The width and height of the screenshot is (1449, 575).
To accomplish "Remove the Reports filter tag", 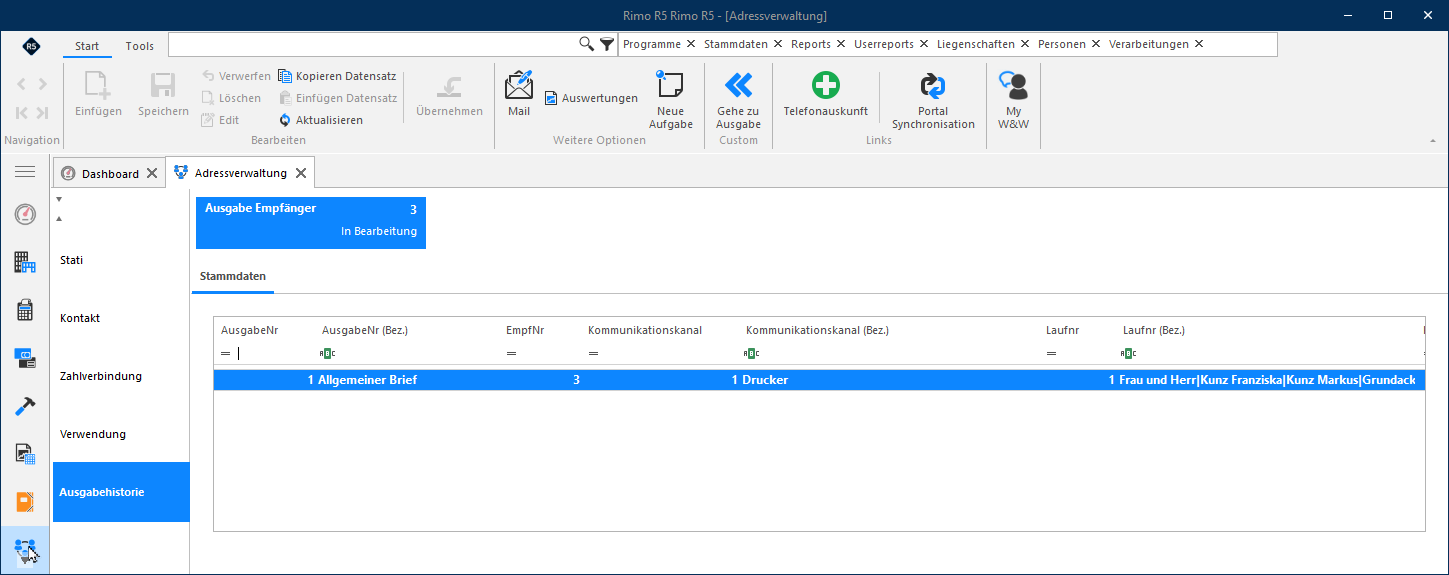I will 841,44.
